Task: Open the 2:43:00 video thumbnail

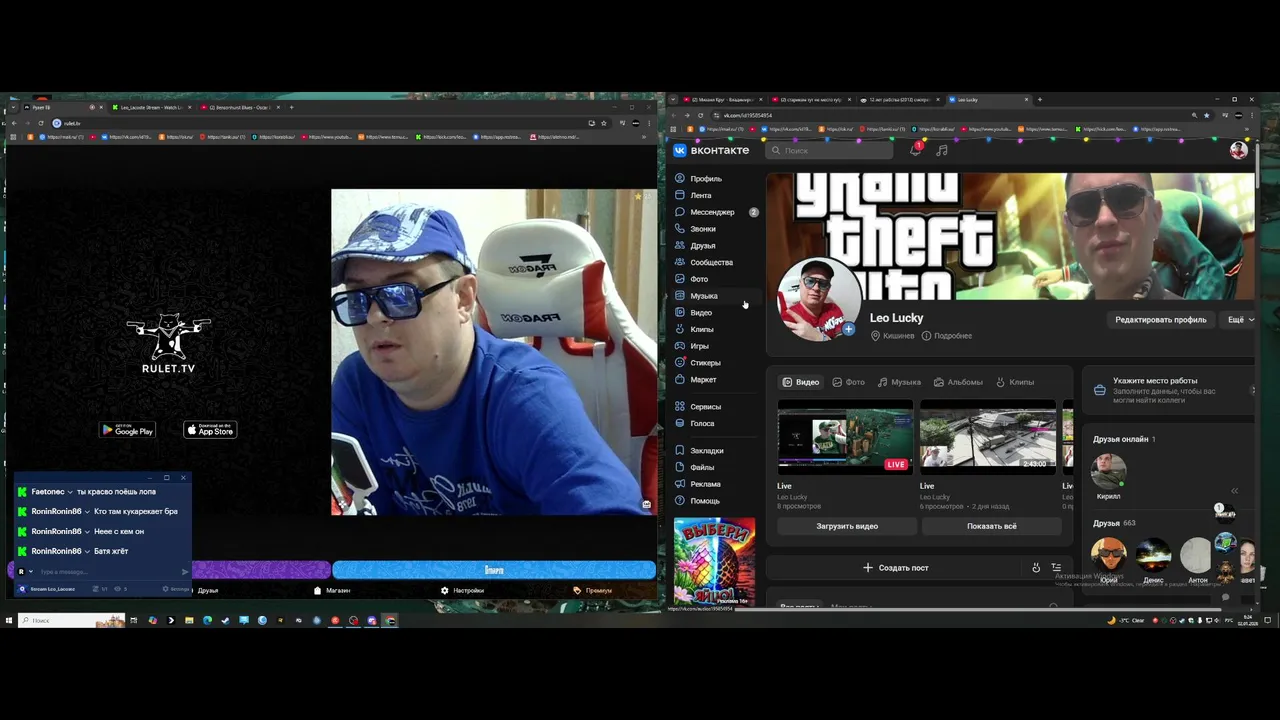Action: coord(988,437)
